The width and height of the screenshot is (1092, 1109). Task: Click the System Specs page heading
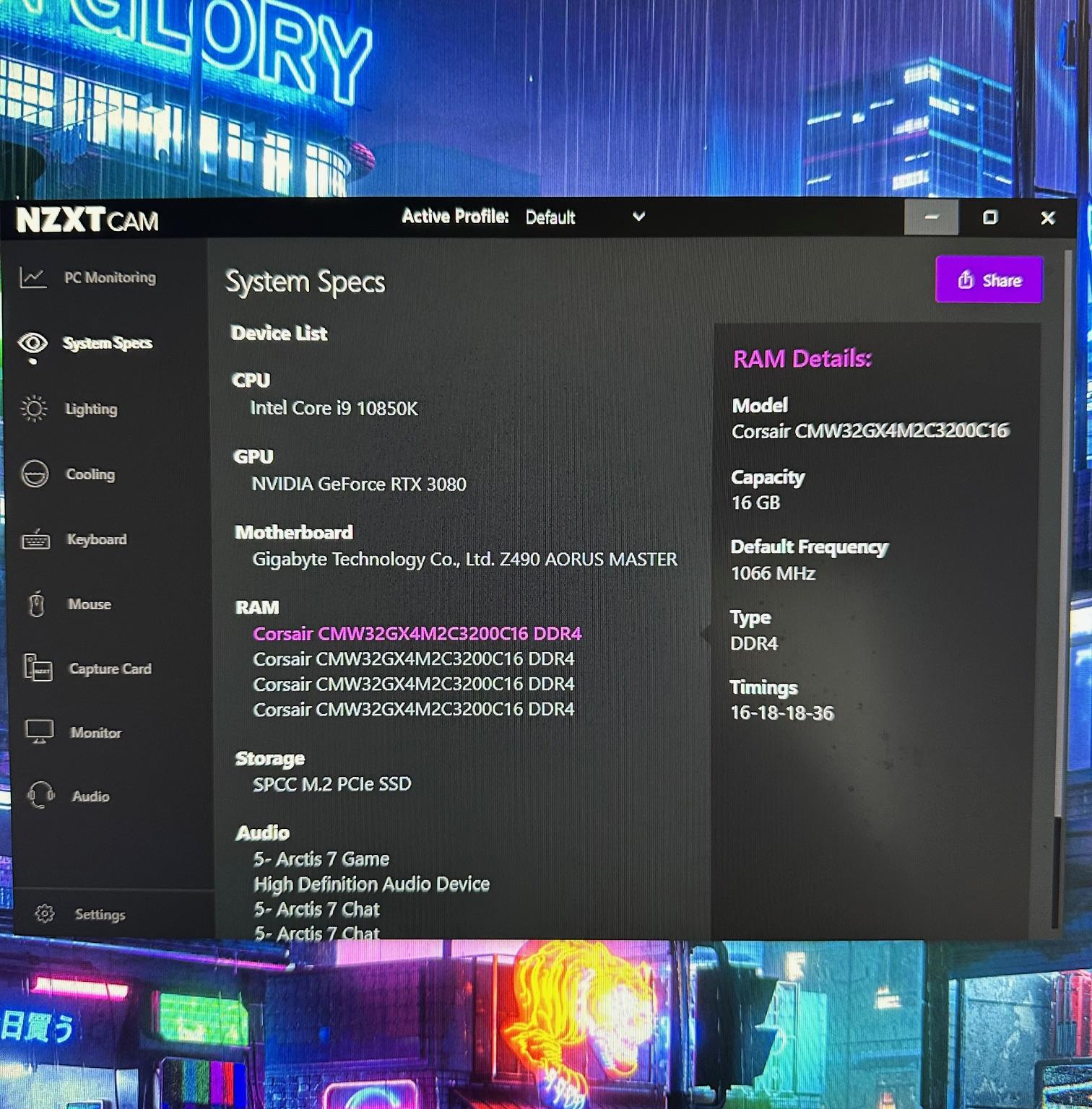[x=305, y=282]
